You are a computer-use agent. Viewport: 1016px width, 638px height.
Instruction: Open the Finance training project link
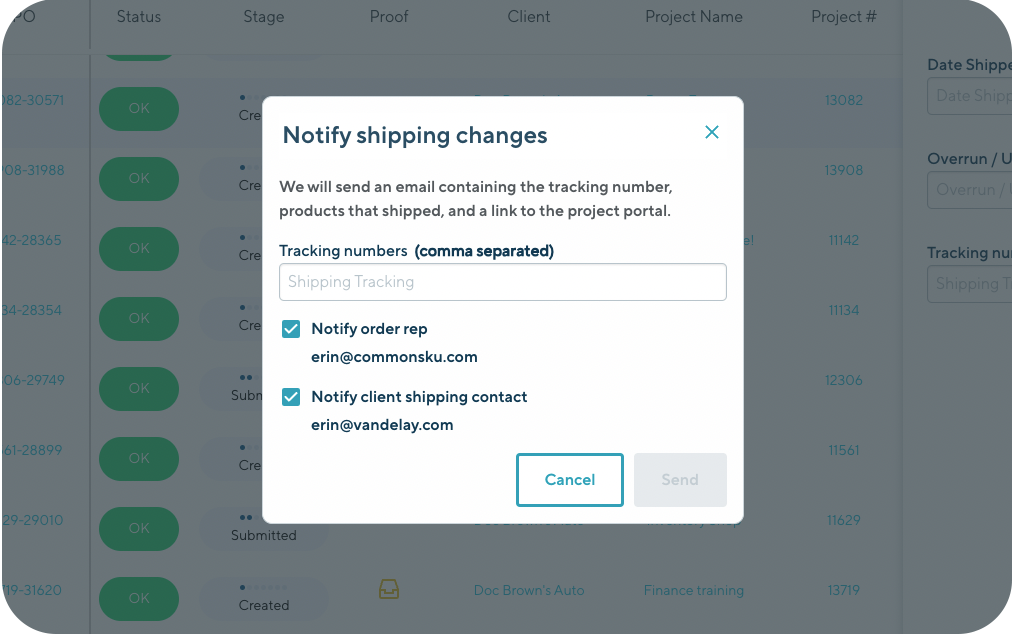point(693,590)
